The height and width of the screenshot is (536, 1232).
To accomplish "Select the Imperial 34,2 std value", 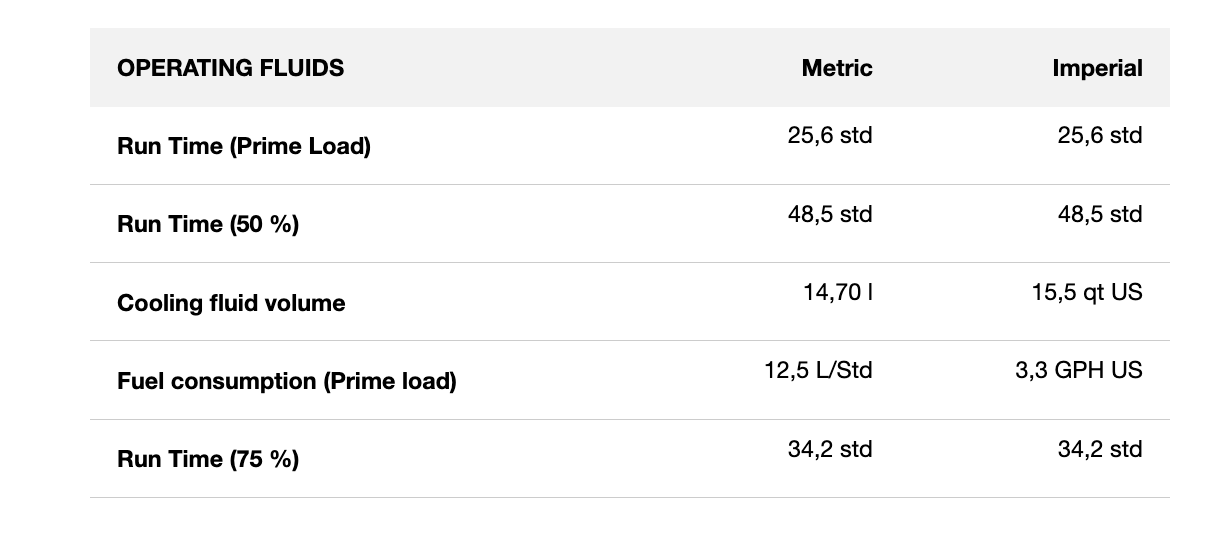I will 1099,449.
